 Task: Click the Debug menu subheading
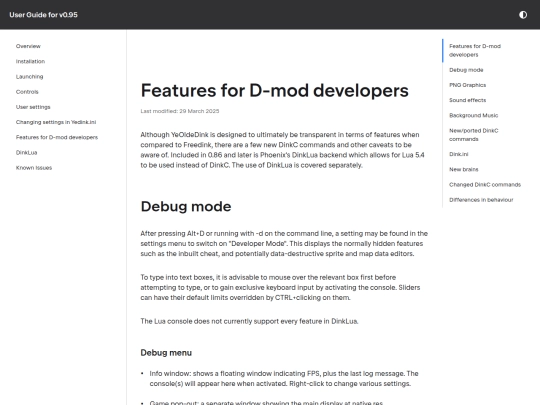click(x=166, y=353)
